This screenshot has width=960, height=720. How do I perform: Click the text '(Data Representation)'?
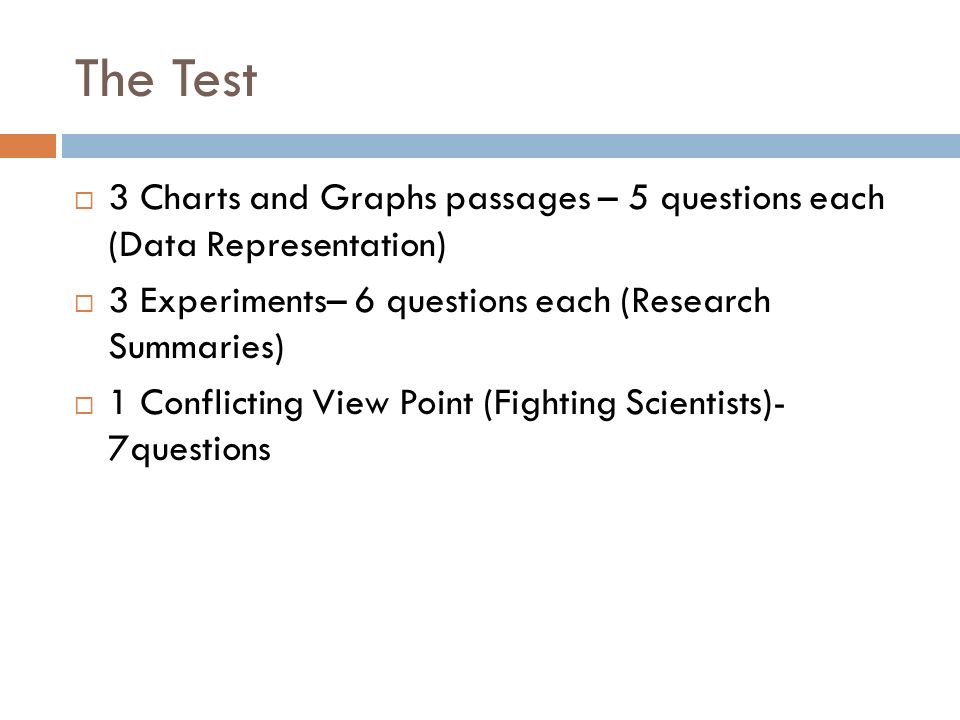coord(277,246)
